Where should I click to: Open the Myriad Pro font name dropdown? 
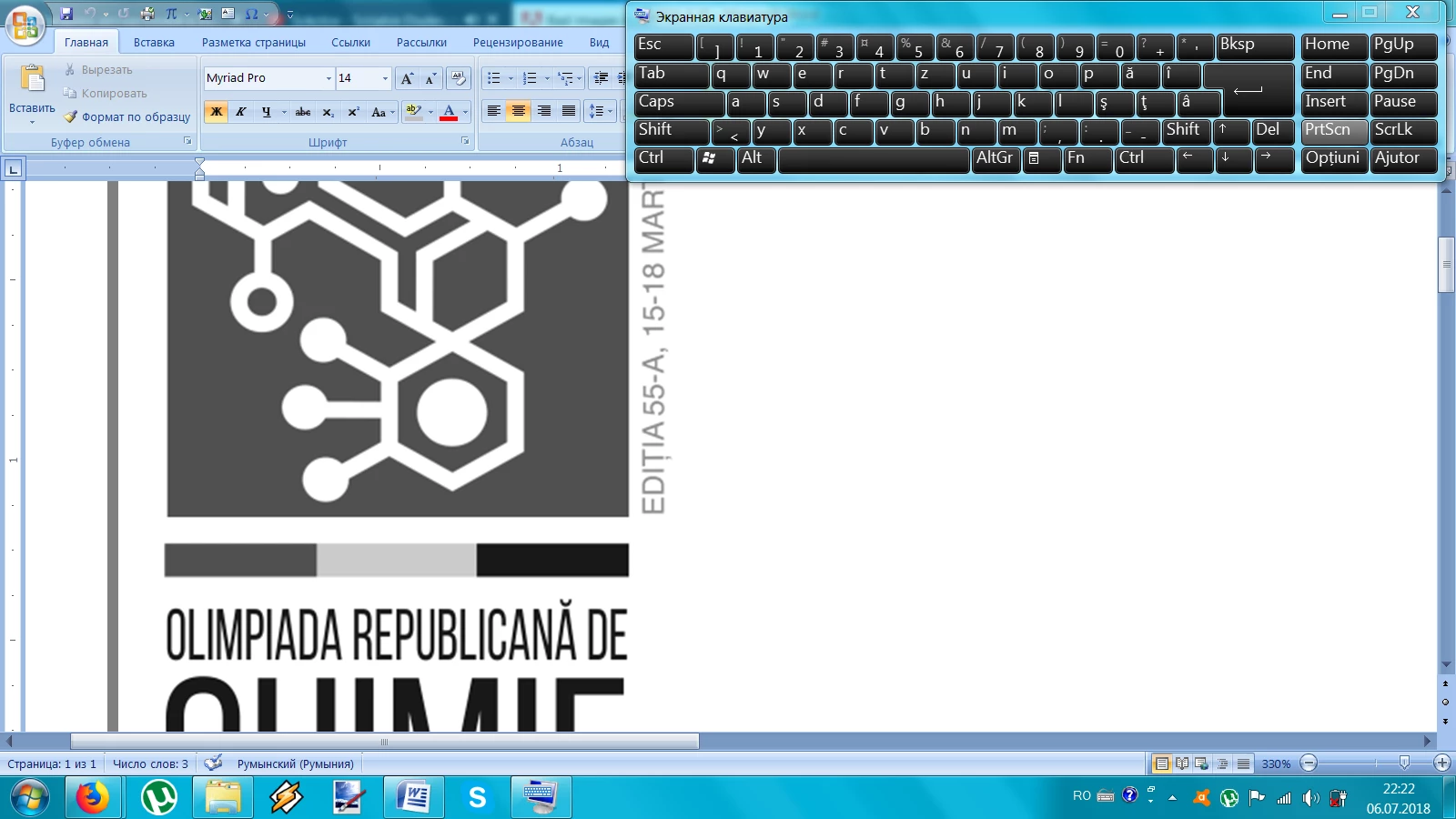(x=329, y=78)
